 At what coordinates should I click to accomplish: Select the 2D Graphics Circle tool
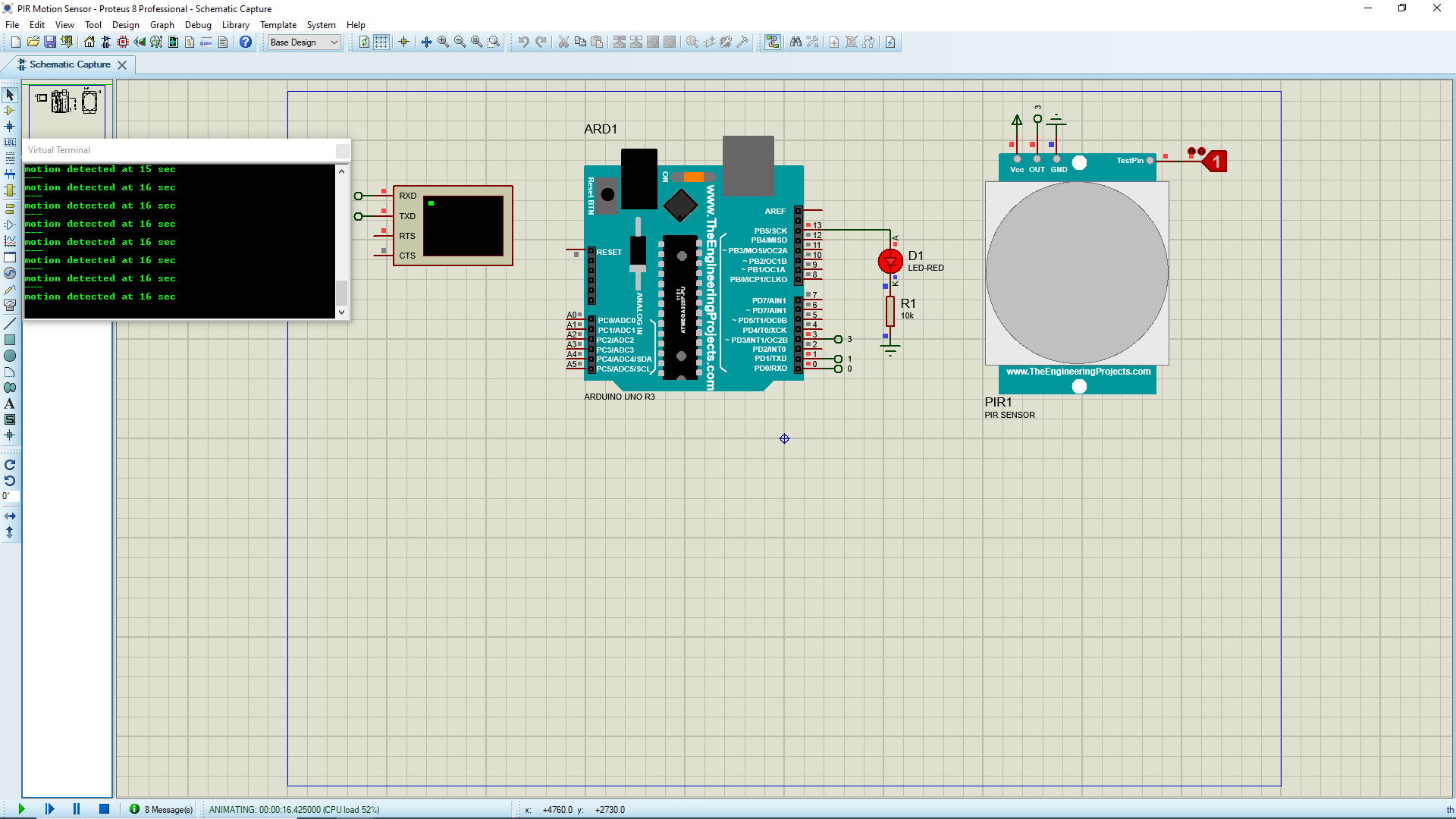point(10,356)
